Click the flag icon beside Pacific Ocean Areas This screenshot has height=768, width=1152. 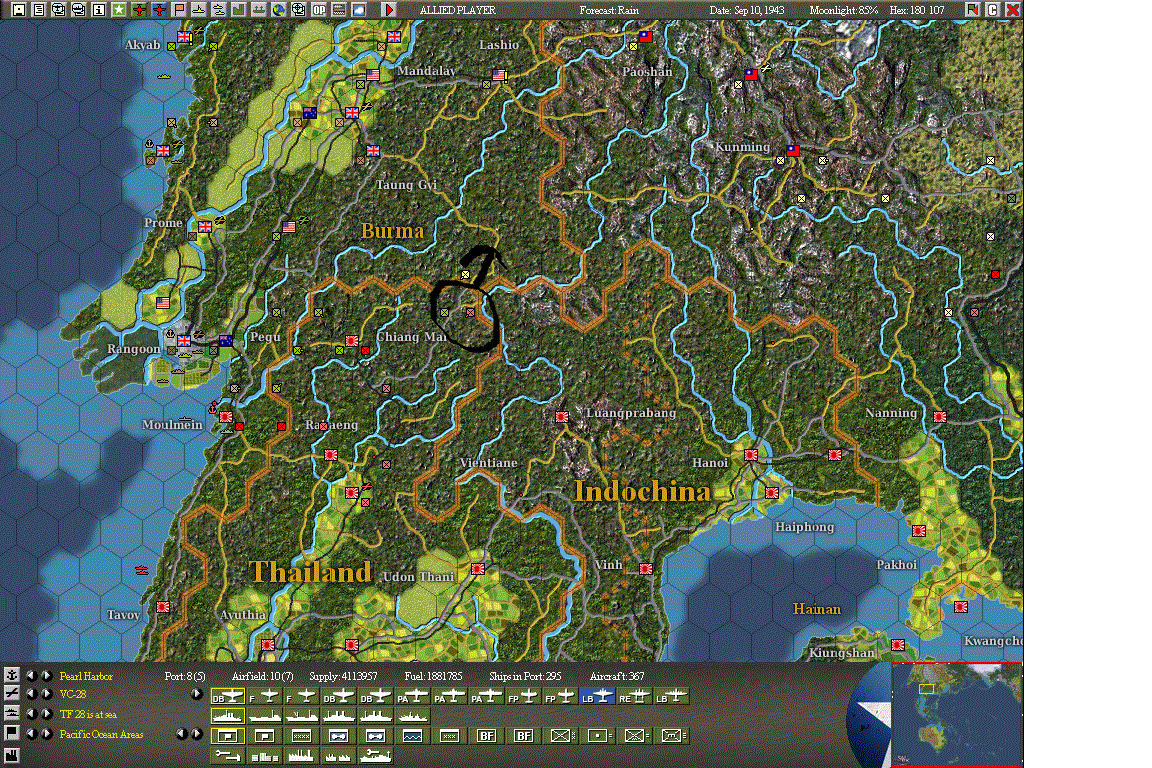[x=12, y=733]
